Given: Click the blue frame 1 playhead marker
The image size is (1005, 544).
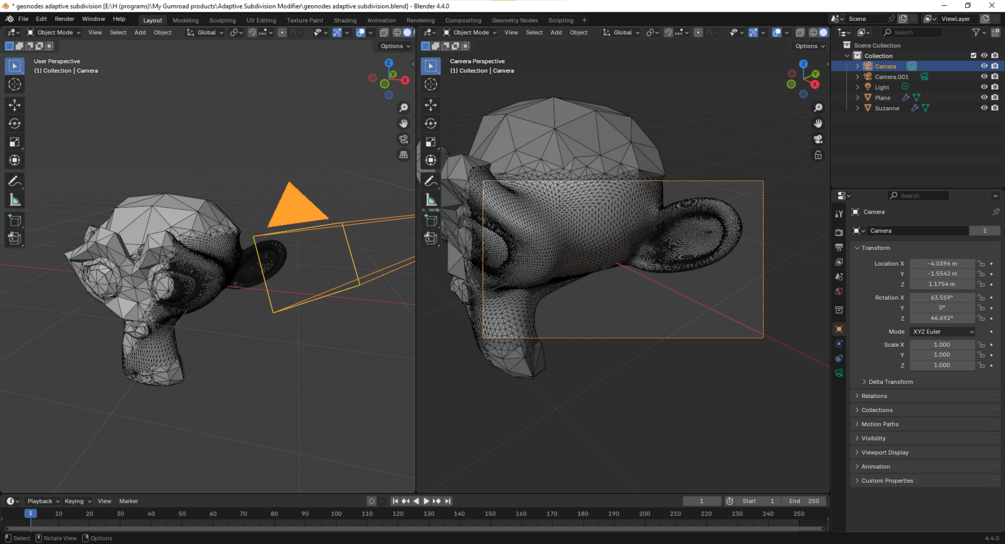Looking at the screenshot, I should pos(30,513).
